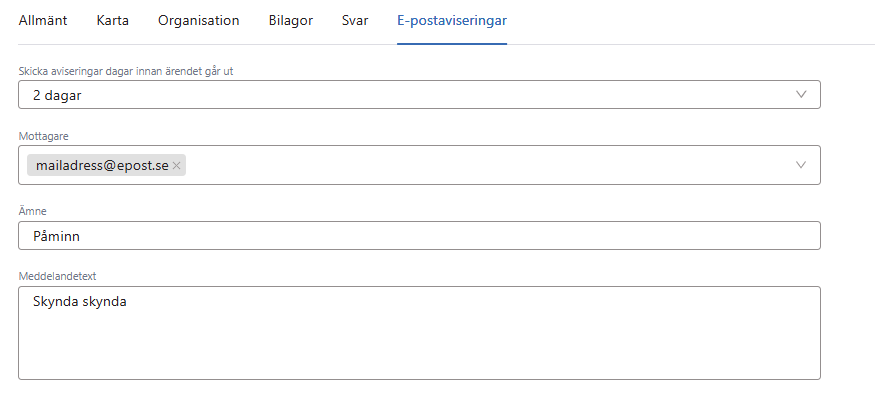Open the Mottagare dropdown chevron
The width and height of the screenshot is (875, 407).
pos(801,165)
